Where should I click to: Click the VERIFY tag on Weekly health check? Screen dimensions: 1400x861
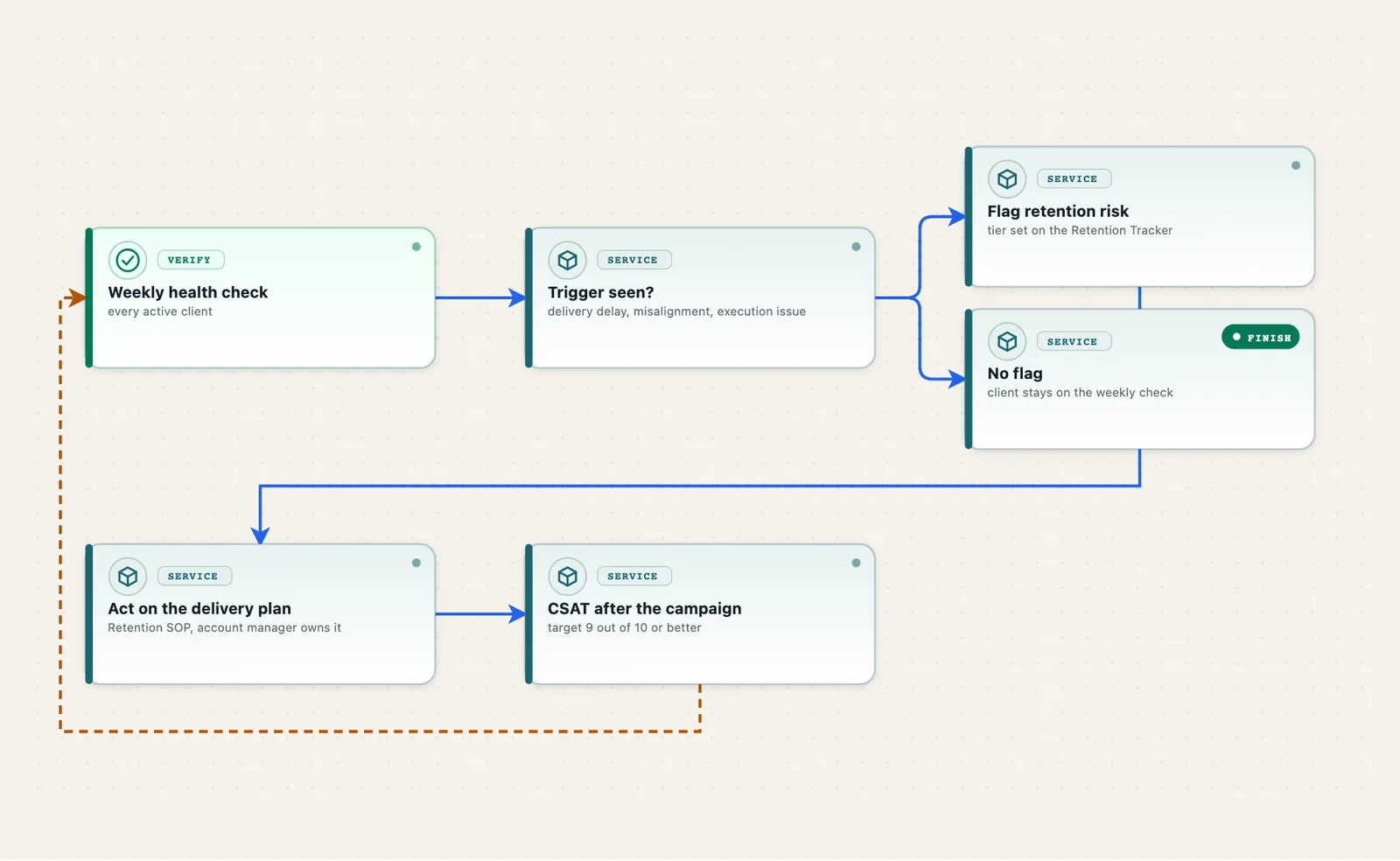point(191,260)
